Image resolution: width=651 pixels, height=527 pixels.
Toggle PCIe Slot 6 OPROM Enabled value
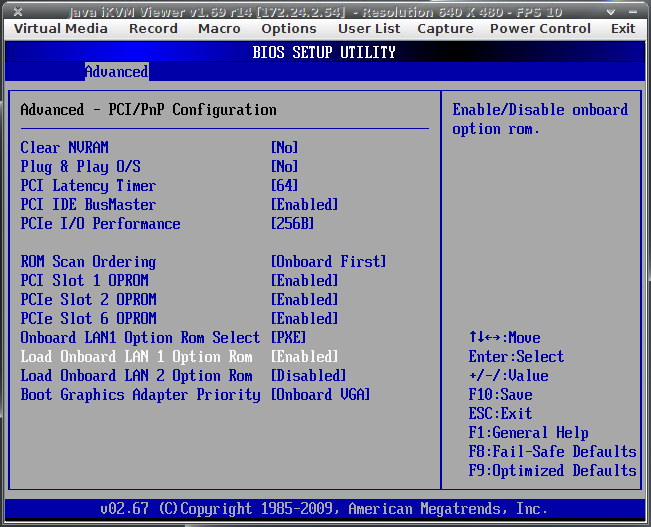point(305,319)
